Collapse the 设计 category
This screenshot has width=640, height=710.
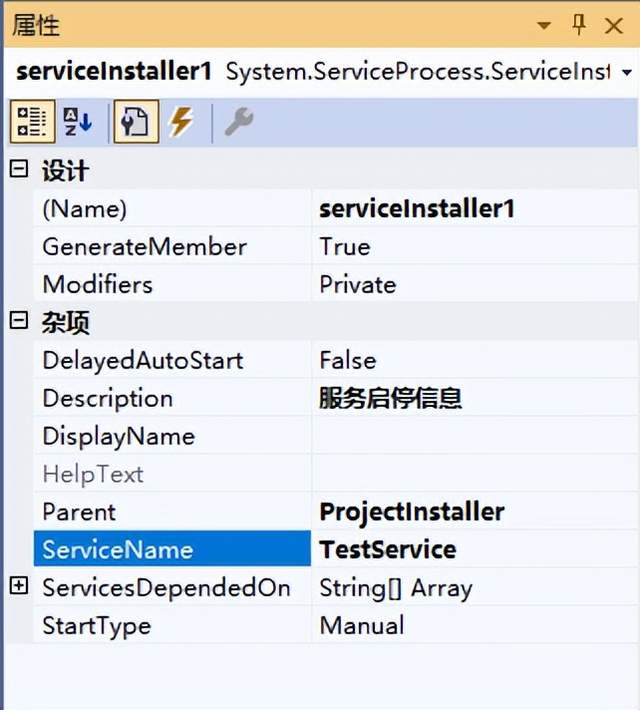tap(18, 170)
